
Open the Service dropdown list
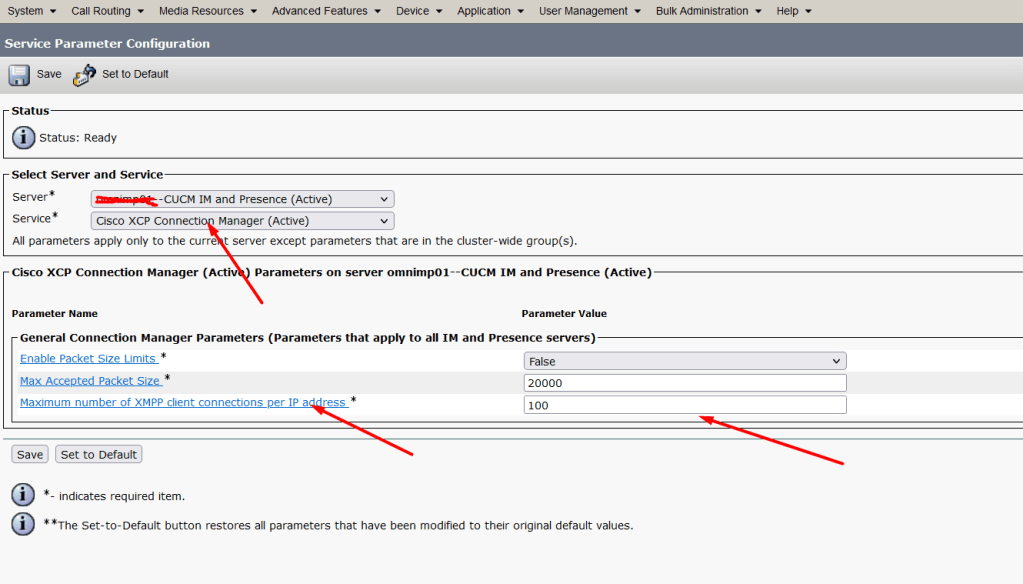pyautogui.click(x=242, y=221)
